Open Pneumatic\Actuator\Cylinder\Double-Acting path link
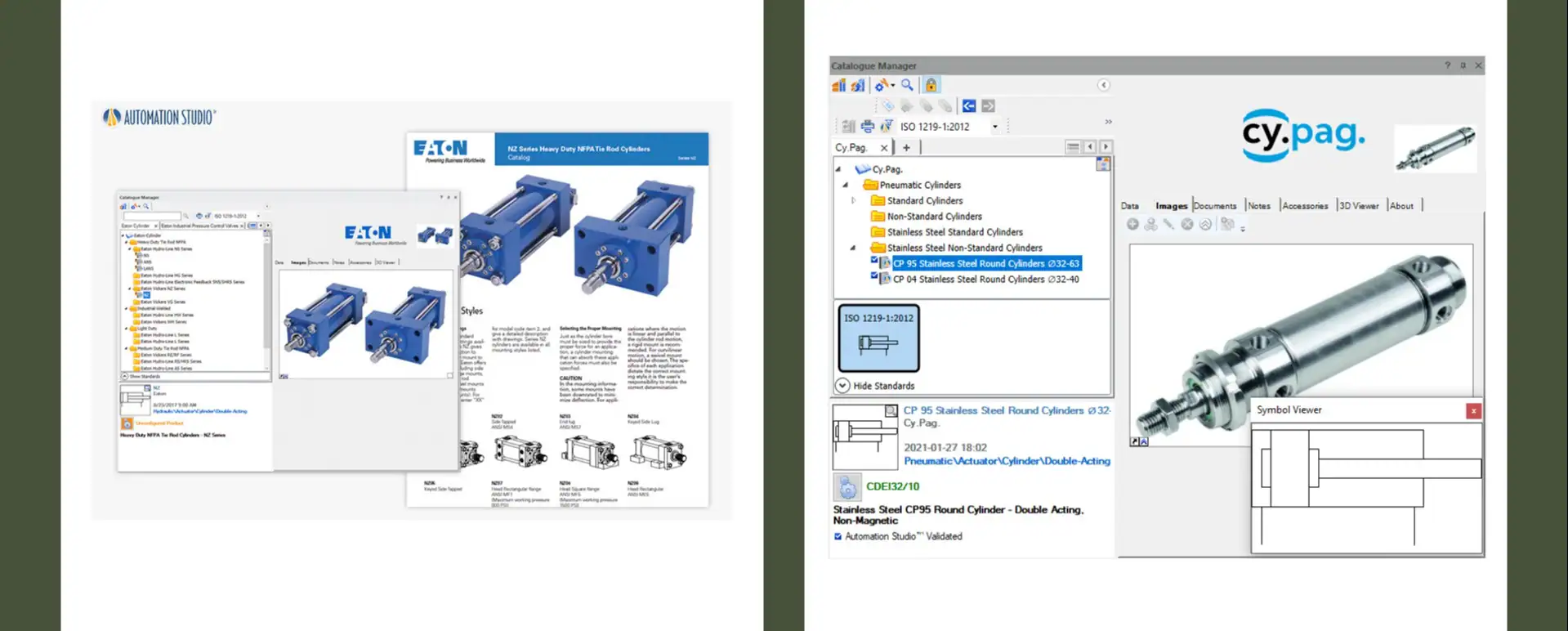This screenshot has height=631, width=1568. pyautogui.click(x=1007, y=461)
